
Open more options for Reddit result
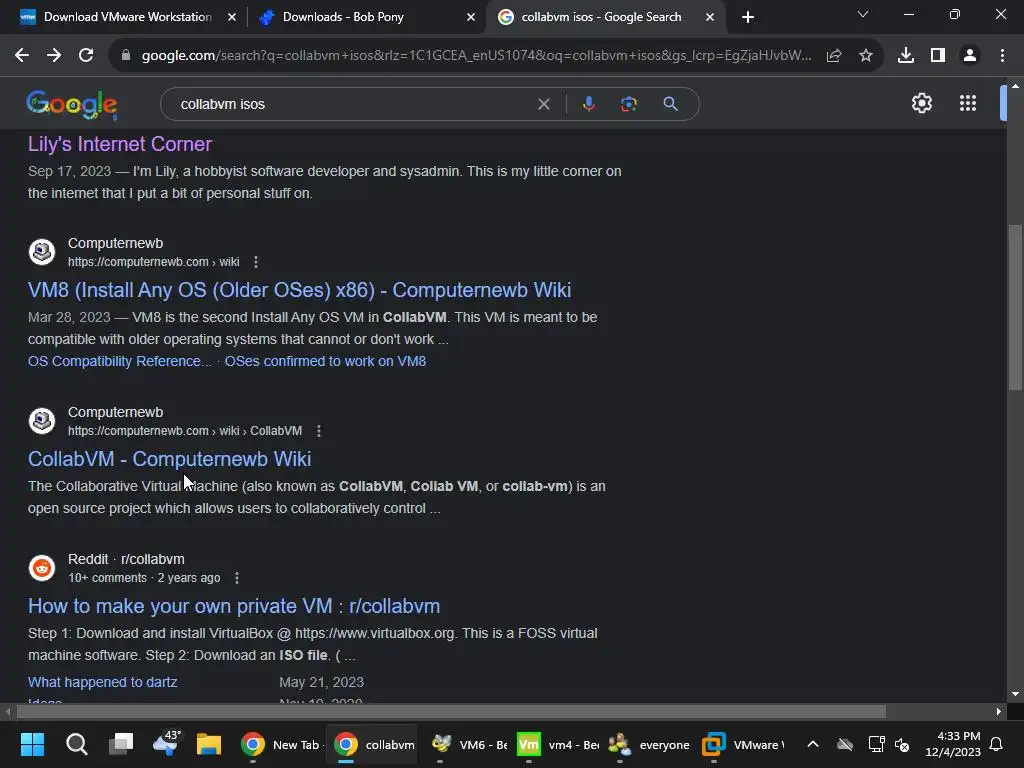point(237,578)
